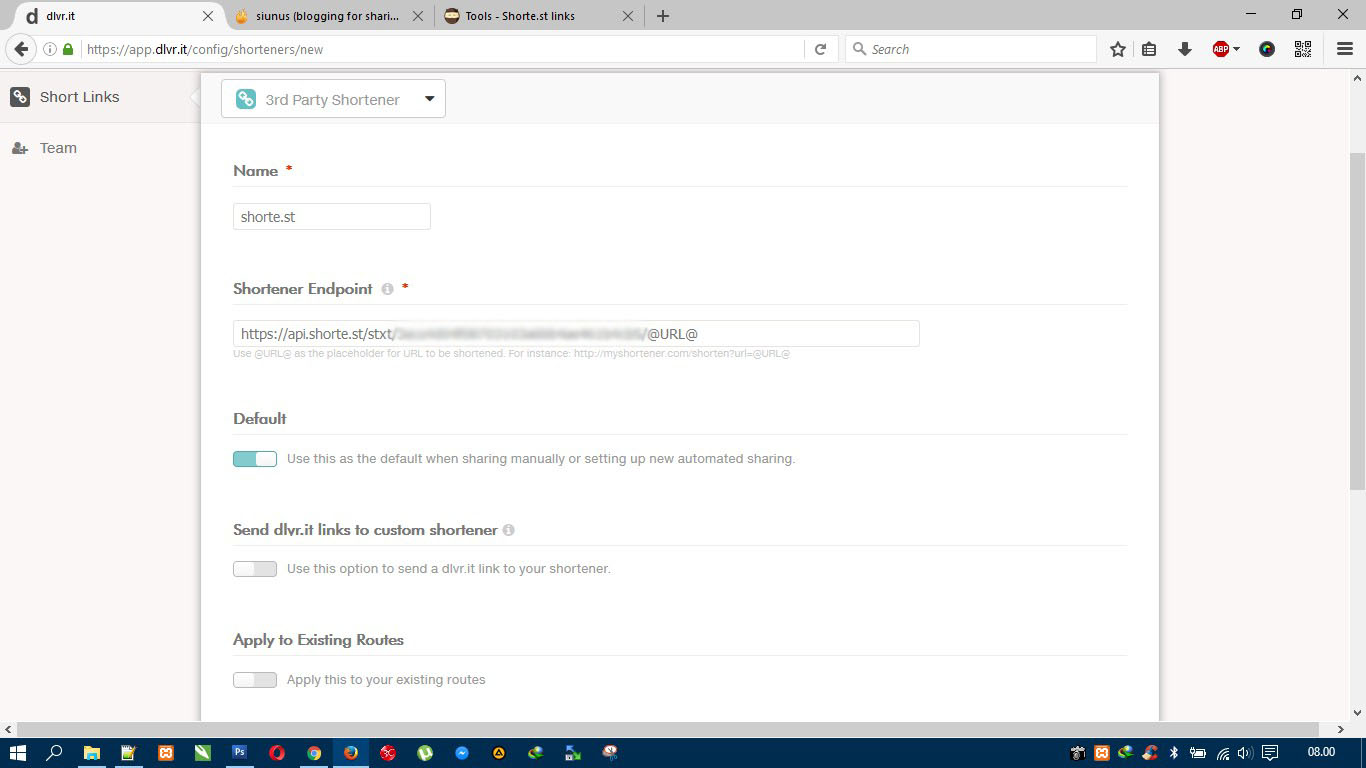Screen dimensions: 1366x768
Task: Open the Firefox hamburger menu
Action: click(1345, 49)
